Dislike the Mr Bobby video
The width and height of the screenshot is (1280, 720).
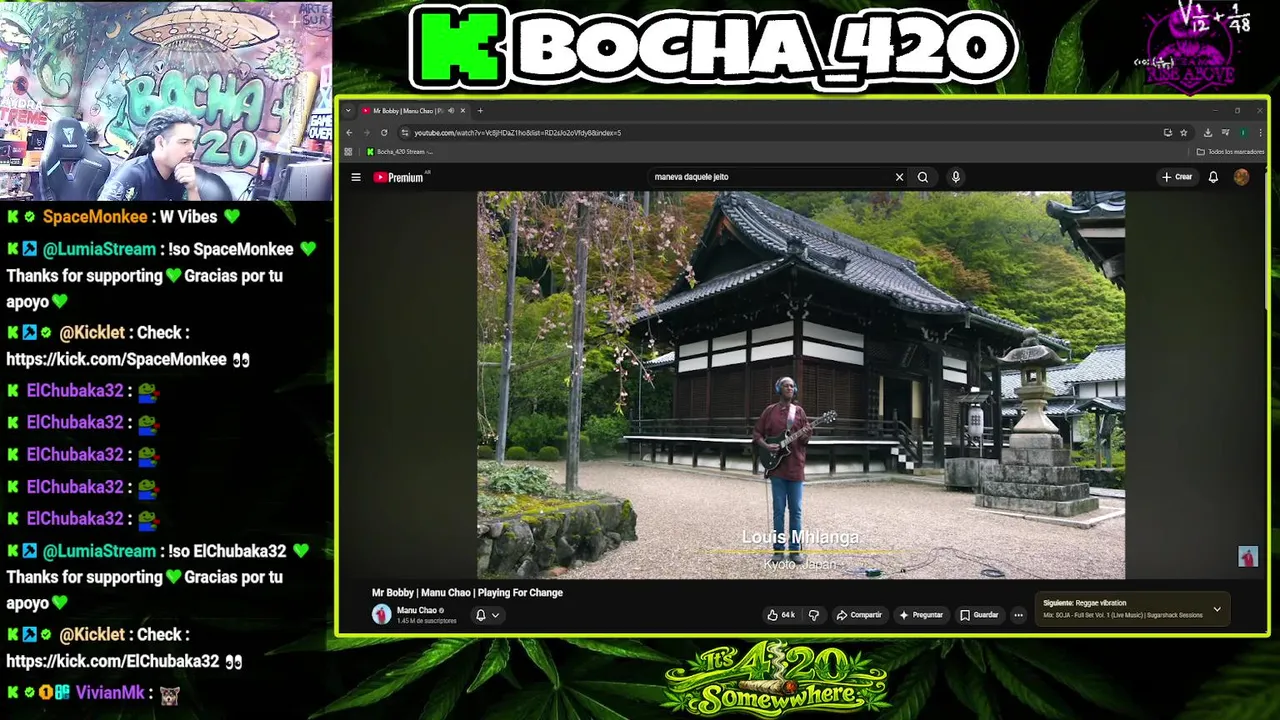pyautogui.click(x=813, y=615)
